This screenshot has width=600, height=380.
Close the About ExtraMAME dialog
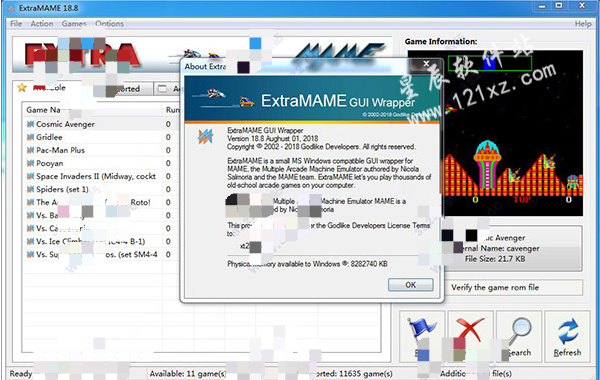(426, 64)
